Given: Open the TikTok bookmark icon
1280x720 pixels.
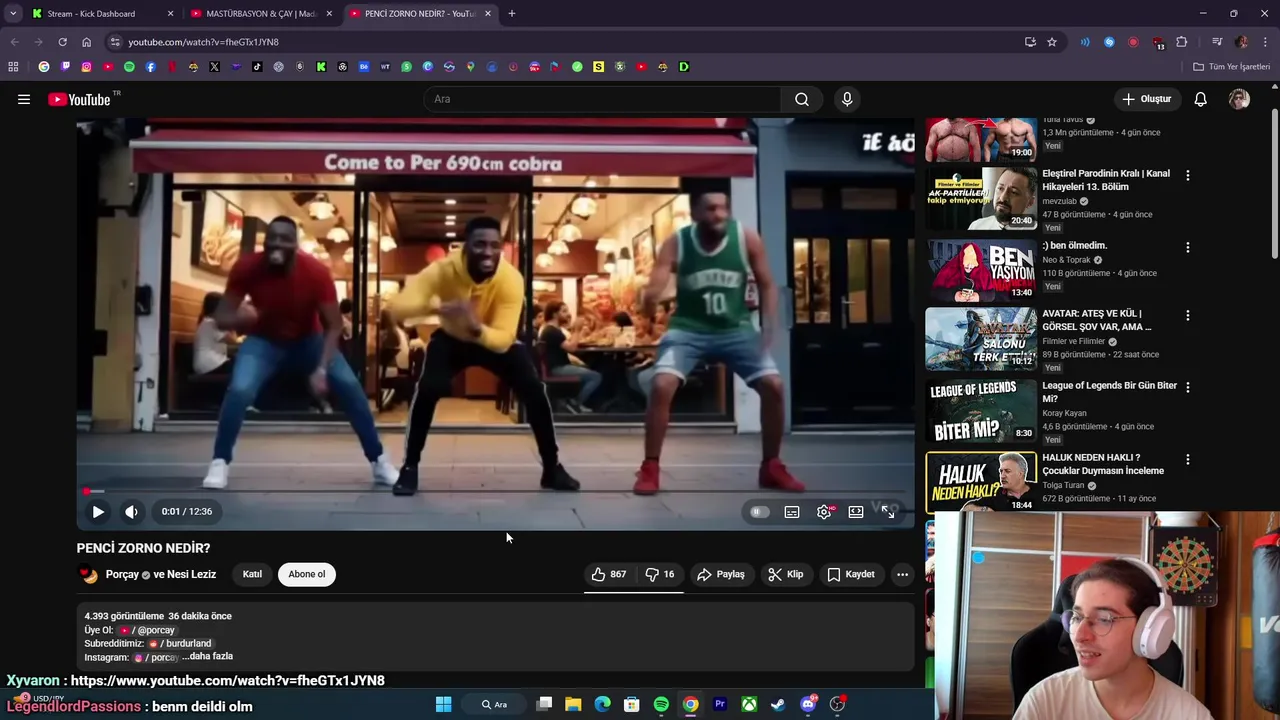Looking at the screenshot, I should (257, 67).
